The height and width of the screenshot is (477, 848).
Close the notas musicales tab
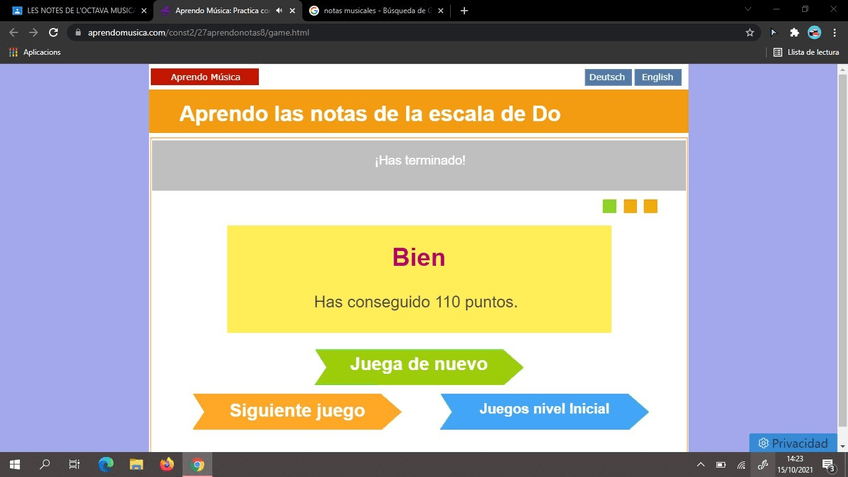pos(440,10)
